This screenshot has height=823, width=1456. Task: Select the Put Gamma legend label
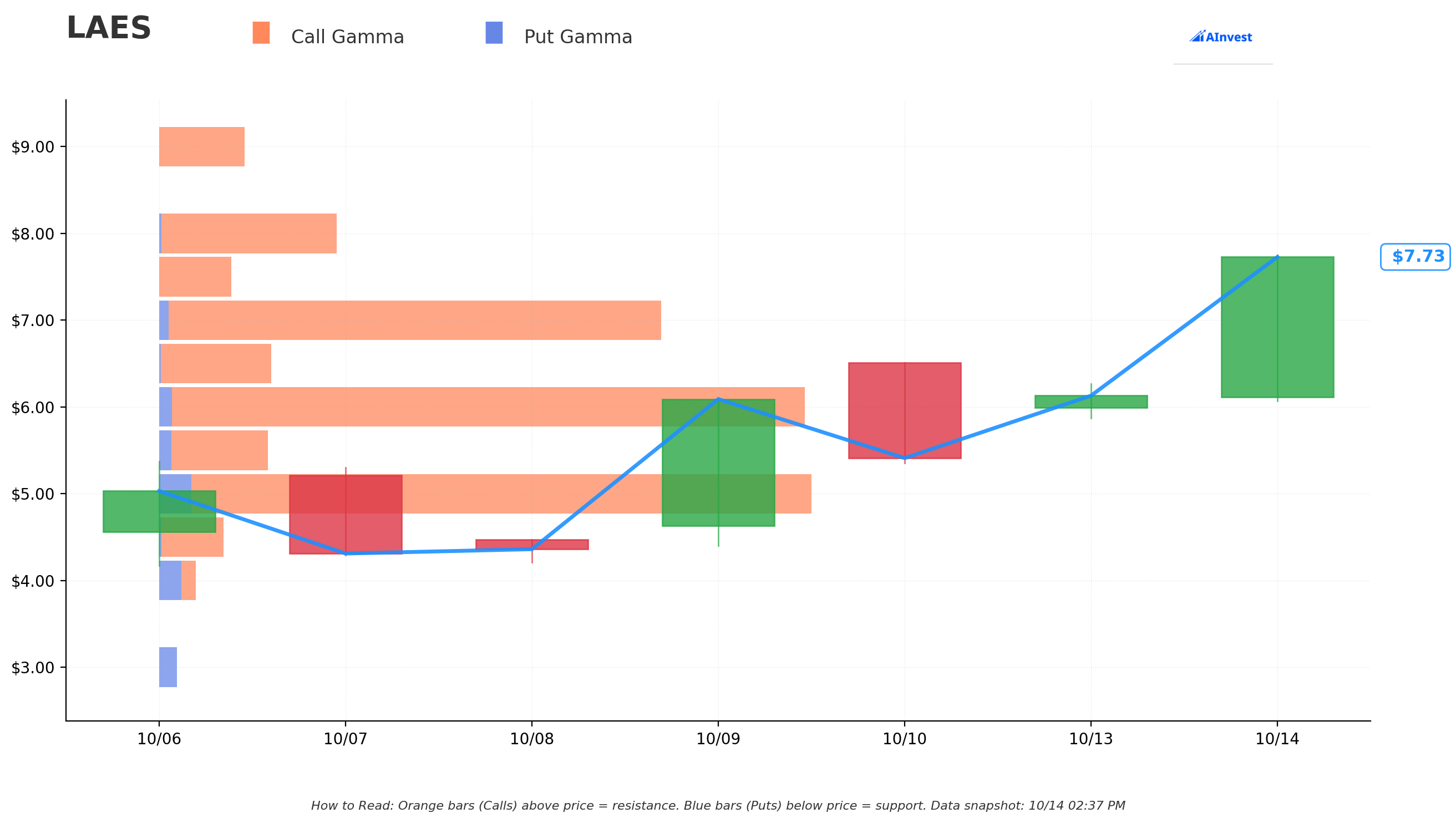(578, 37)
